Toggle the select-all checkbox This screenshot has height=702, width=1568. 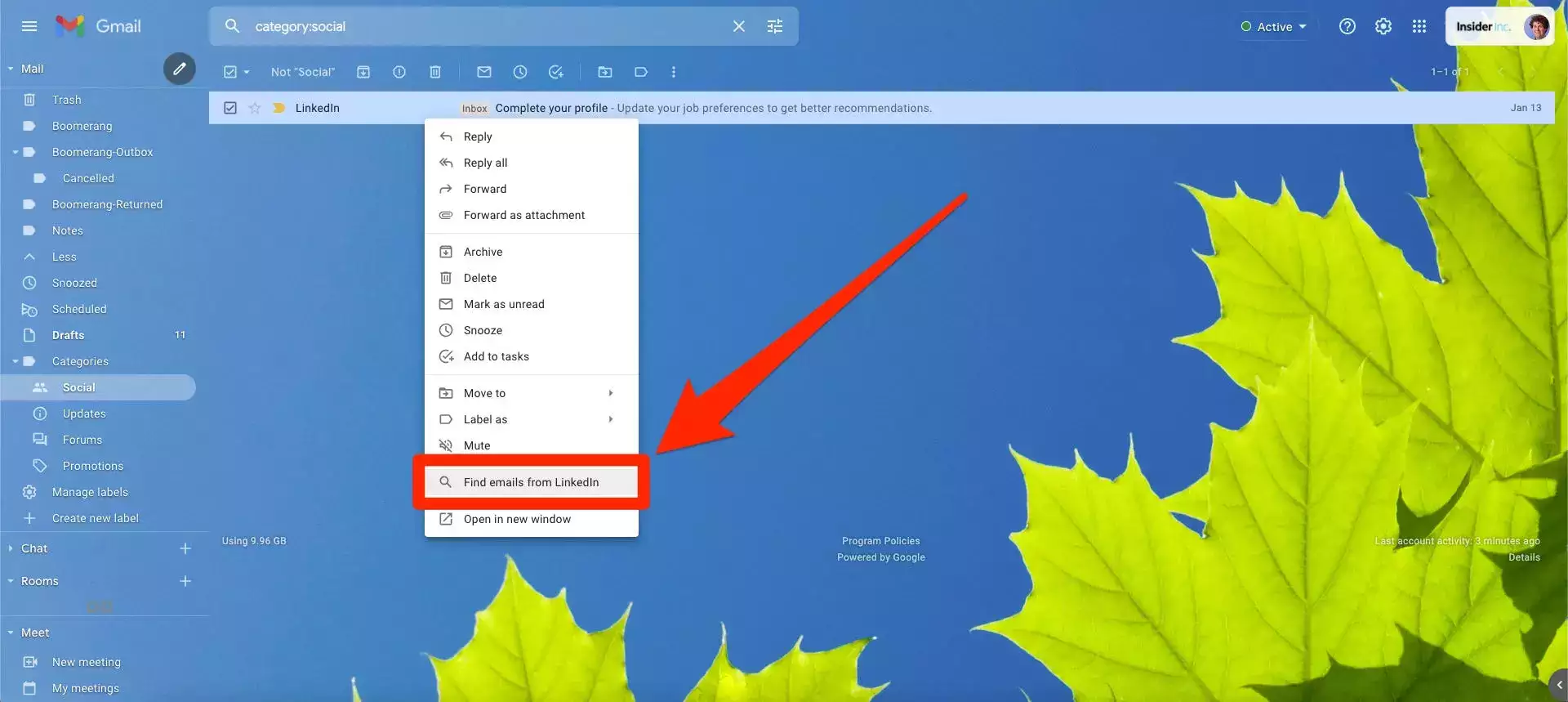click(x=230, y=72)
